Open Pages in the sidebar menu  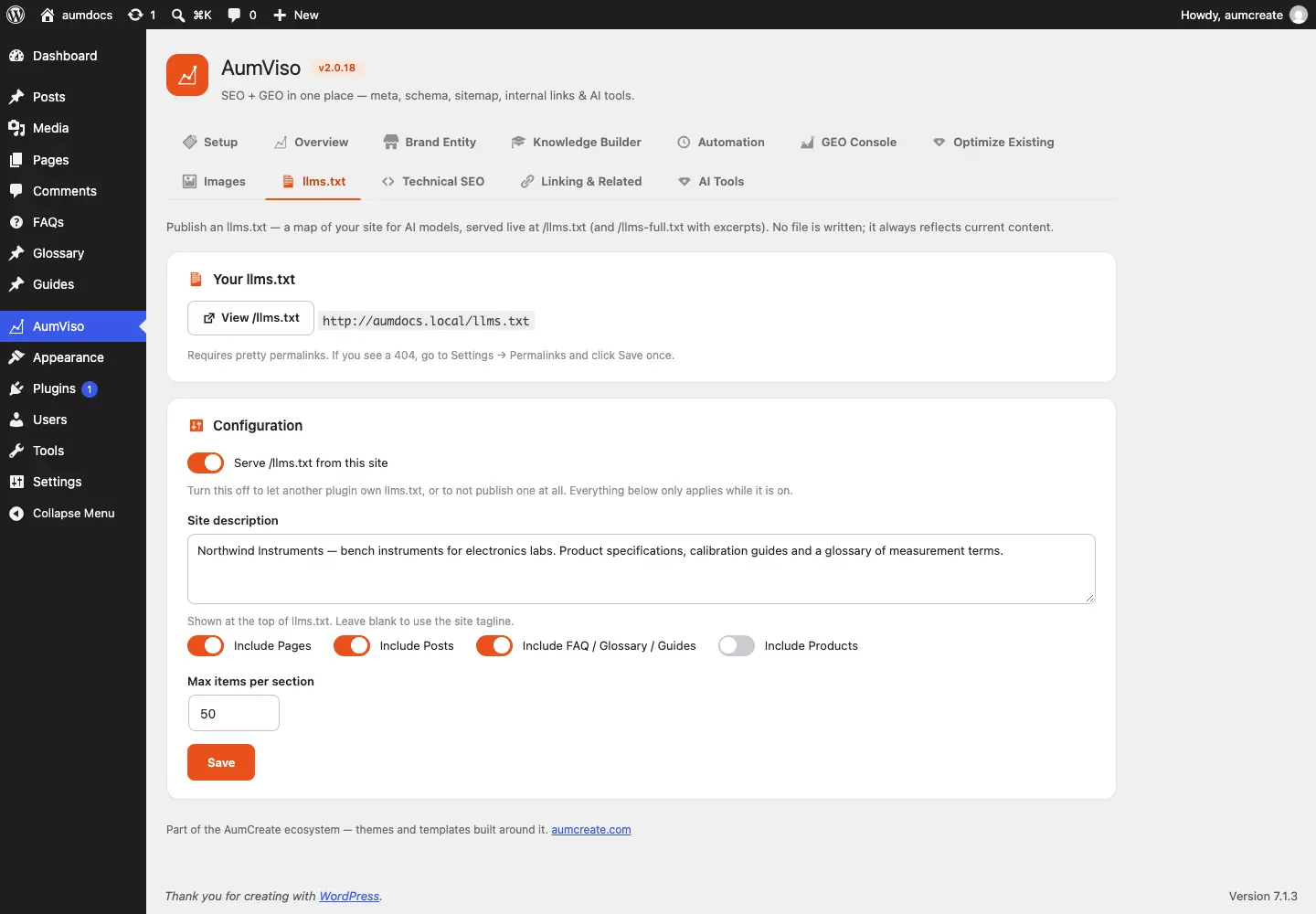73,160
